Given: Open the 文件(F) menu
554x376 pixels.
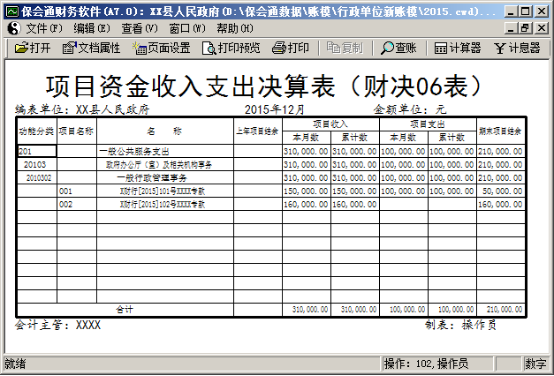Looking at the screenshot, I should 44,28.
